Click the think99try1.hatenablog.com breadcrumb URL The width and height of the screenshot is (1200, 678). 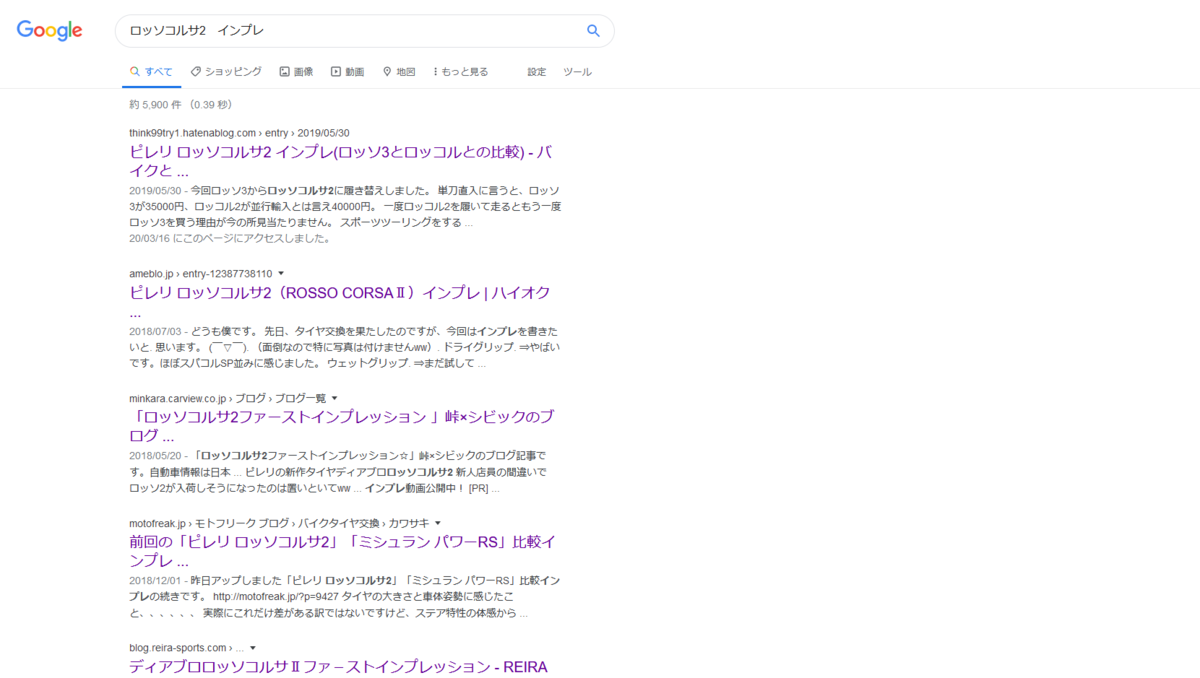click(x=239, y=133)
